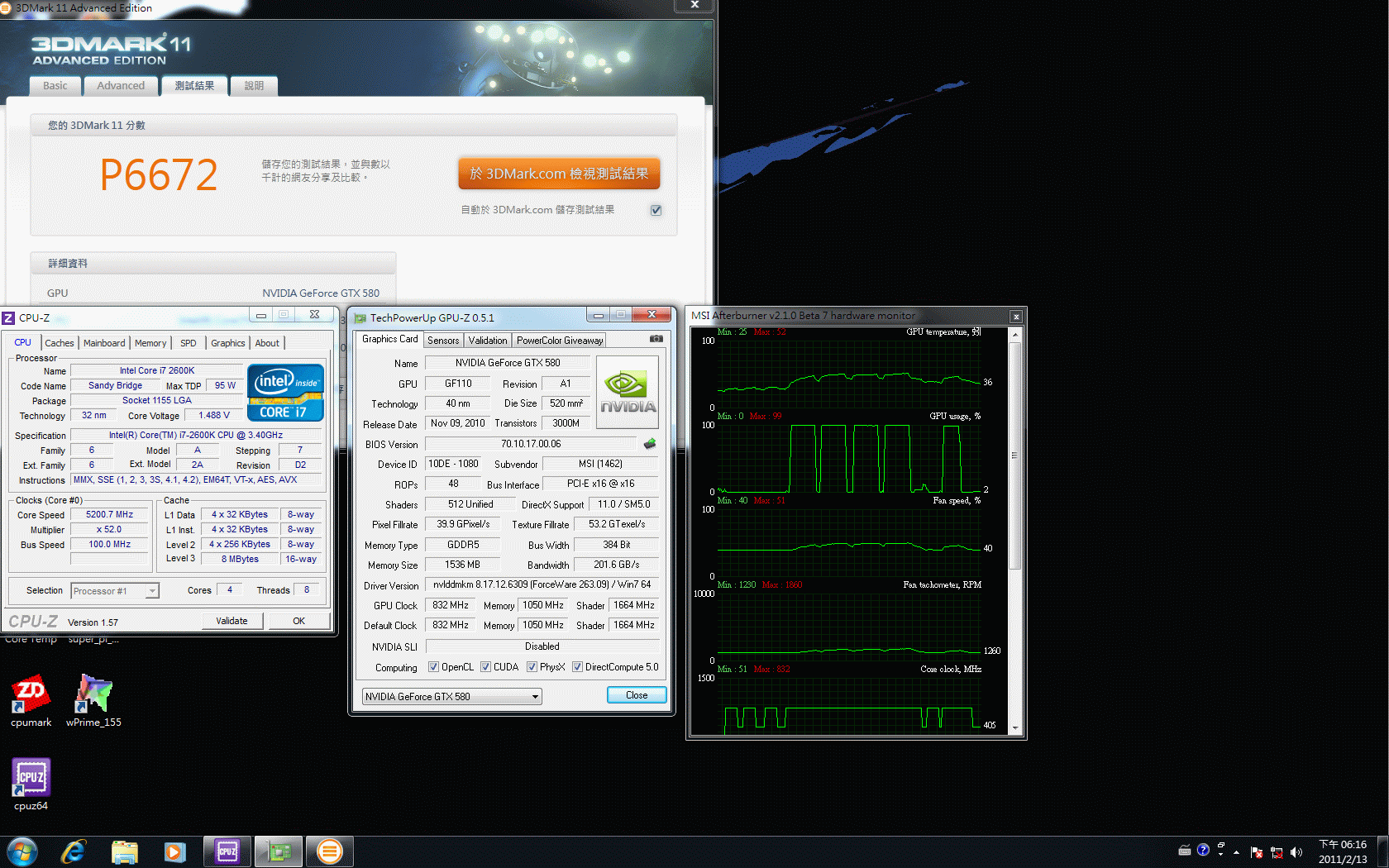
Task: Click the Intel Core i7 logo in CPU-Z
Action: (285, 393)
